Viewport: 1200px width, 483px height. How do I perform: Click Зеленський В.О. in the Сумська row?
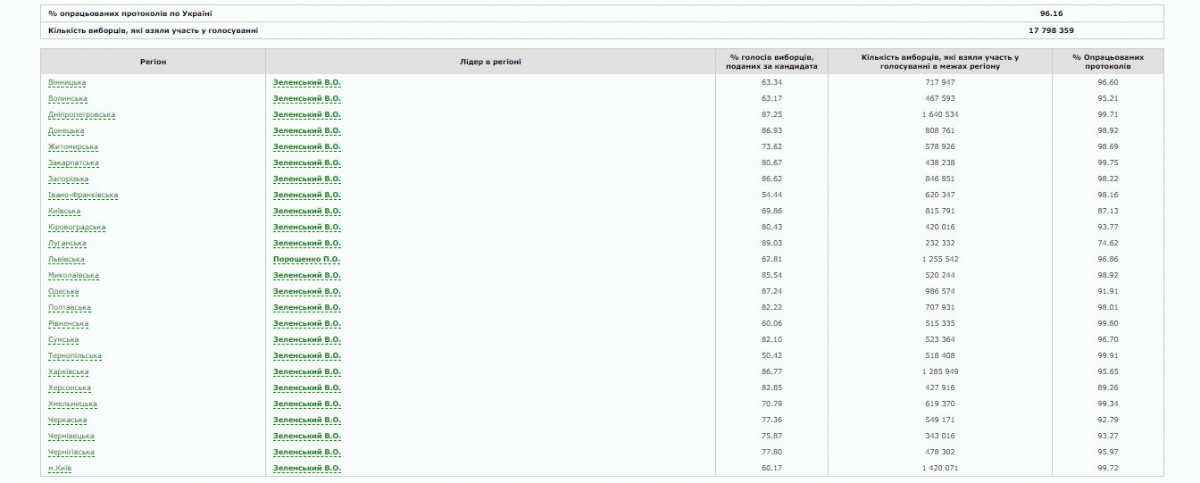(308, 339)
